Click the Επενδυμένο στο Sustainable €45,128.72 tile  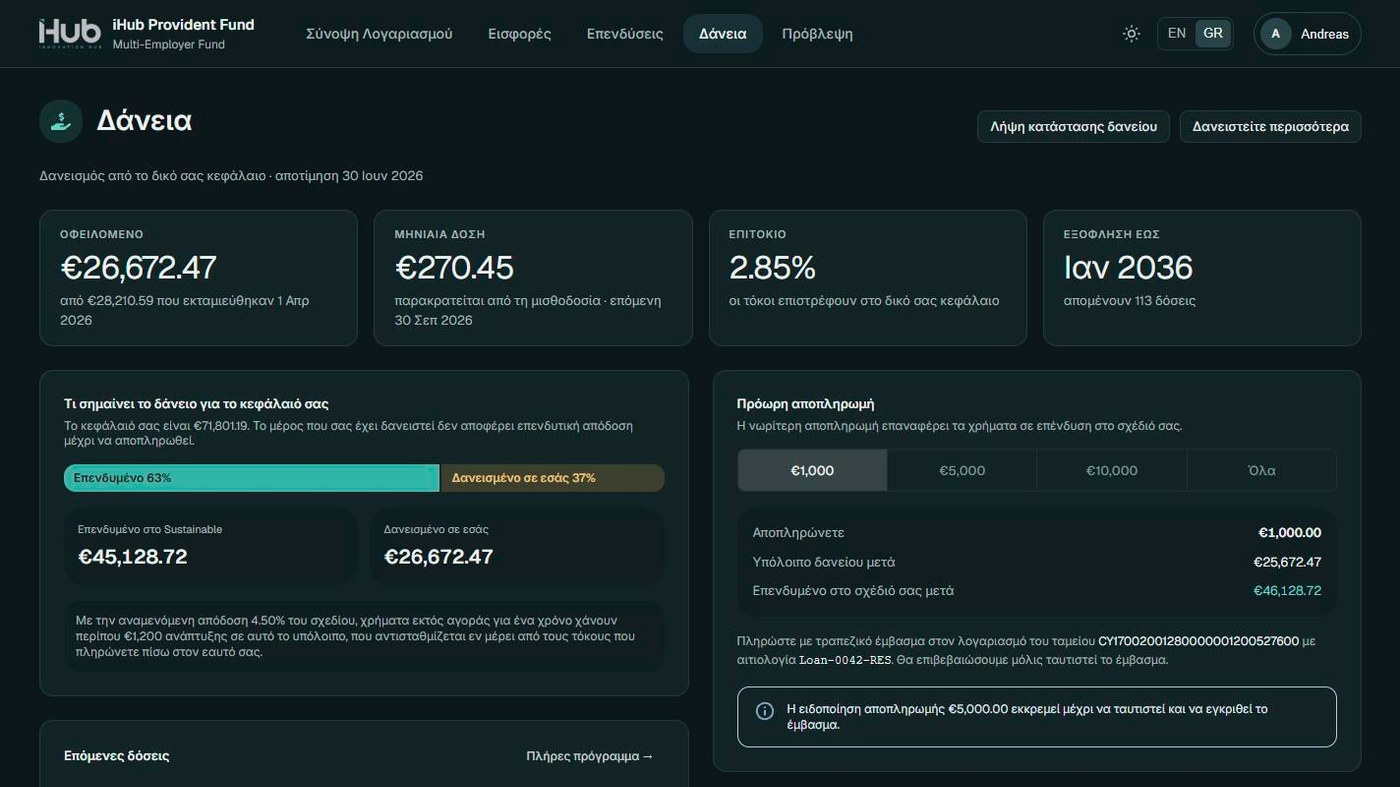click(x=211, y=546)
